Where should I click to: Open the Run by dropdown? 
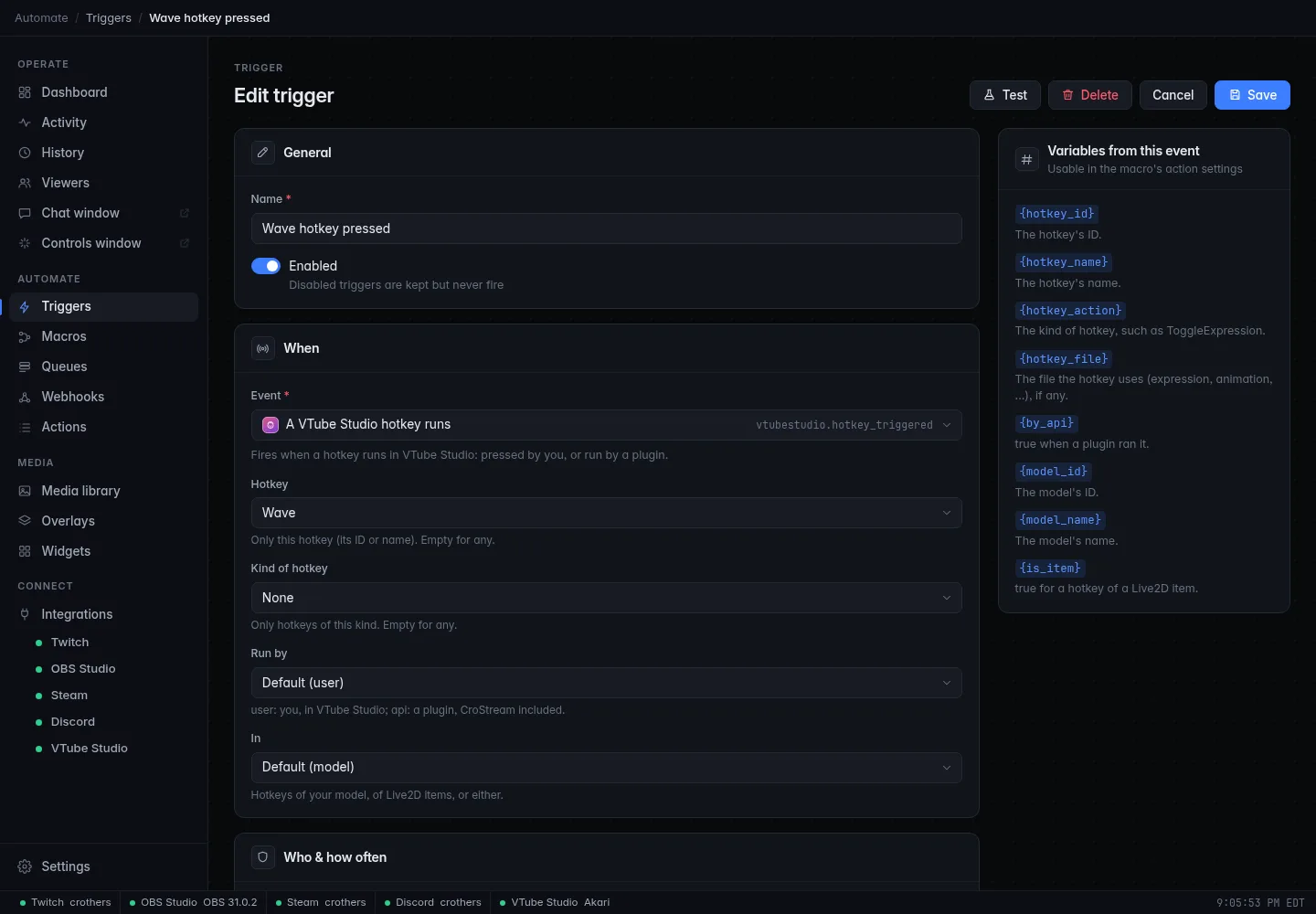(606, 683)
